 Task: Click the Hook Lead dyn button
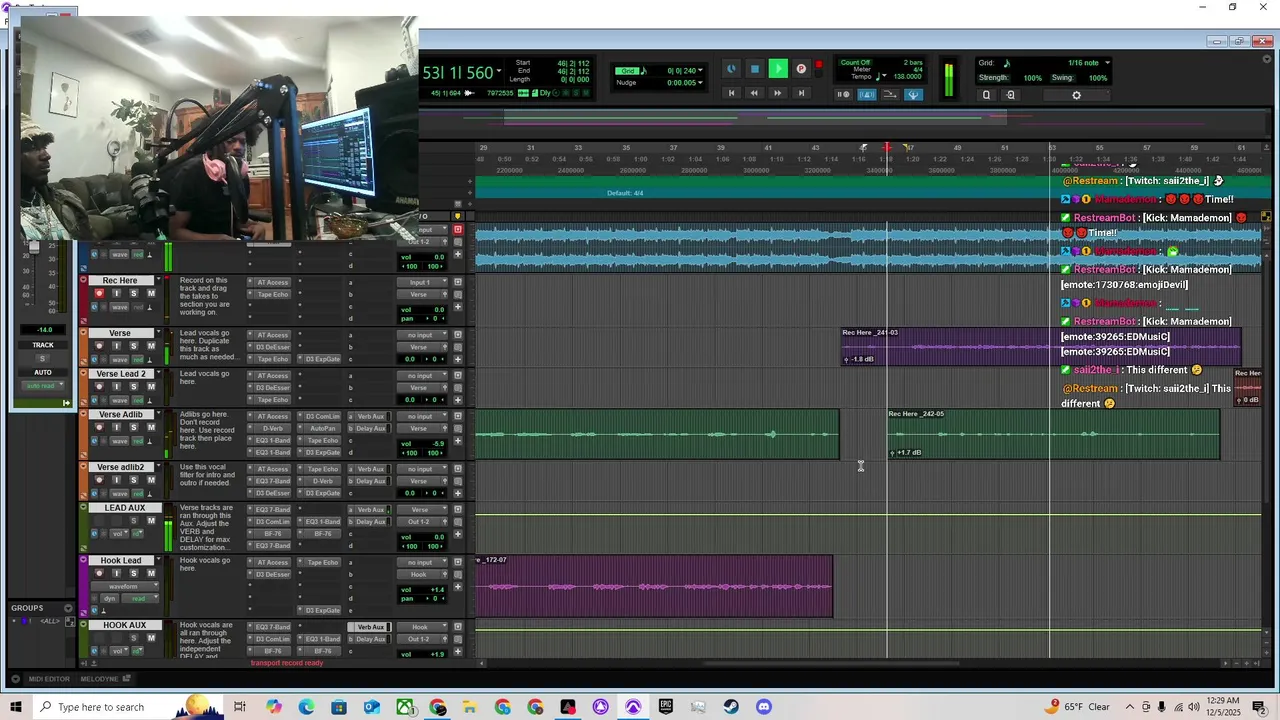(109, 598)
